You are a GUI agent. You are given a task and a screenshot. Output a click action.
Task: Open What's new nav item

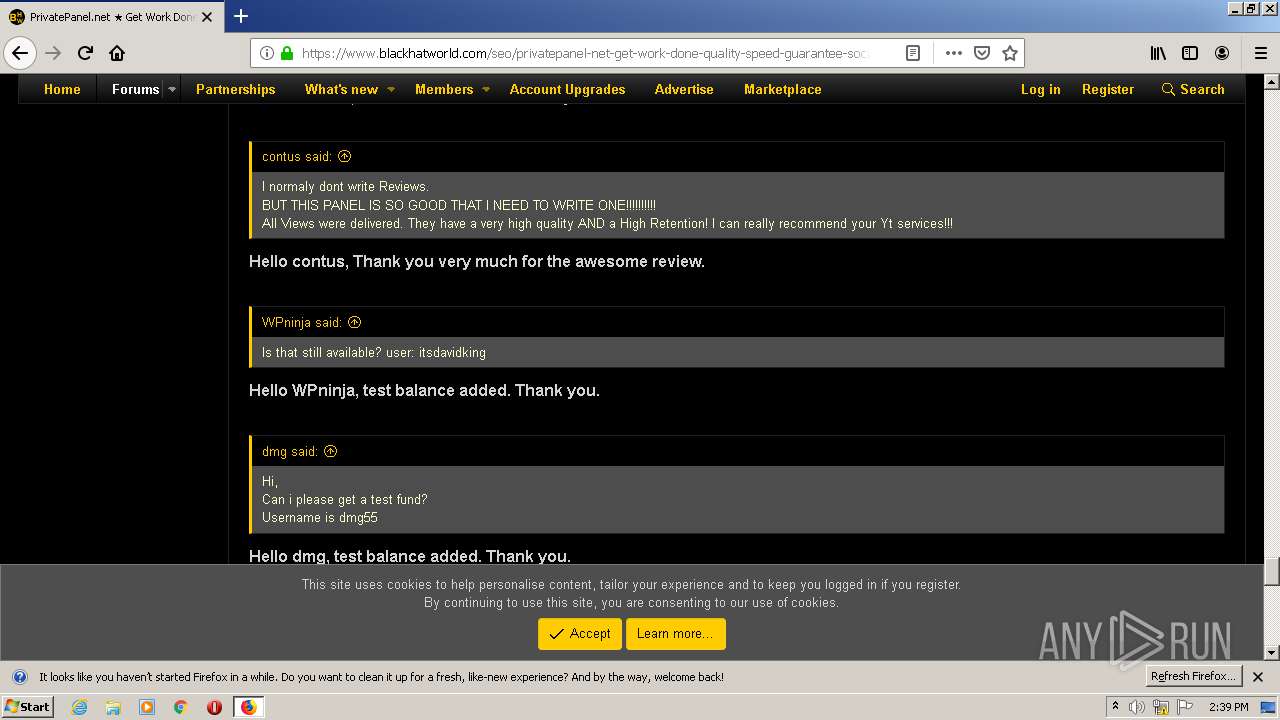[341, 89]
